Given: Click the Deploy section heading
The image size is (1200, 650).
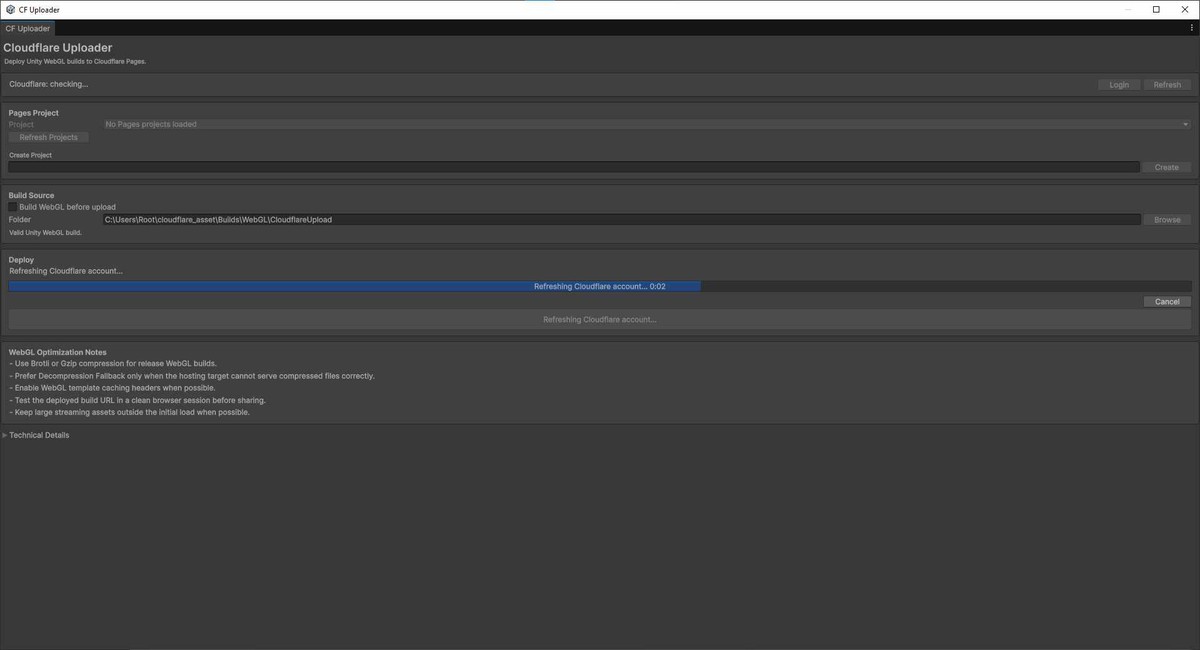Looking at the screenshot, I should point(21,260).
